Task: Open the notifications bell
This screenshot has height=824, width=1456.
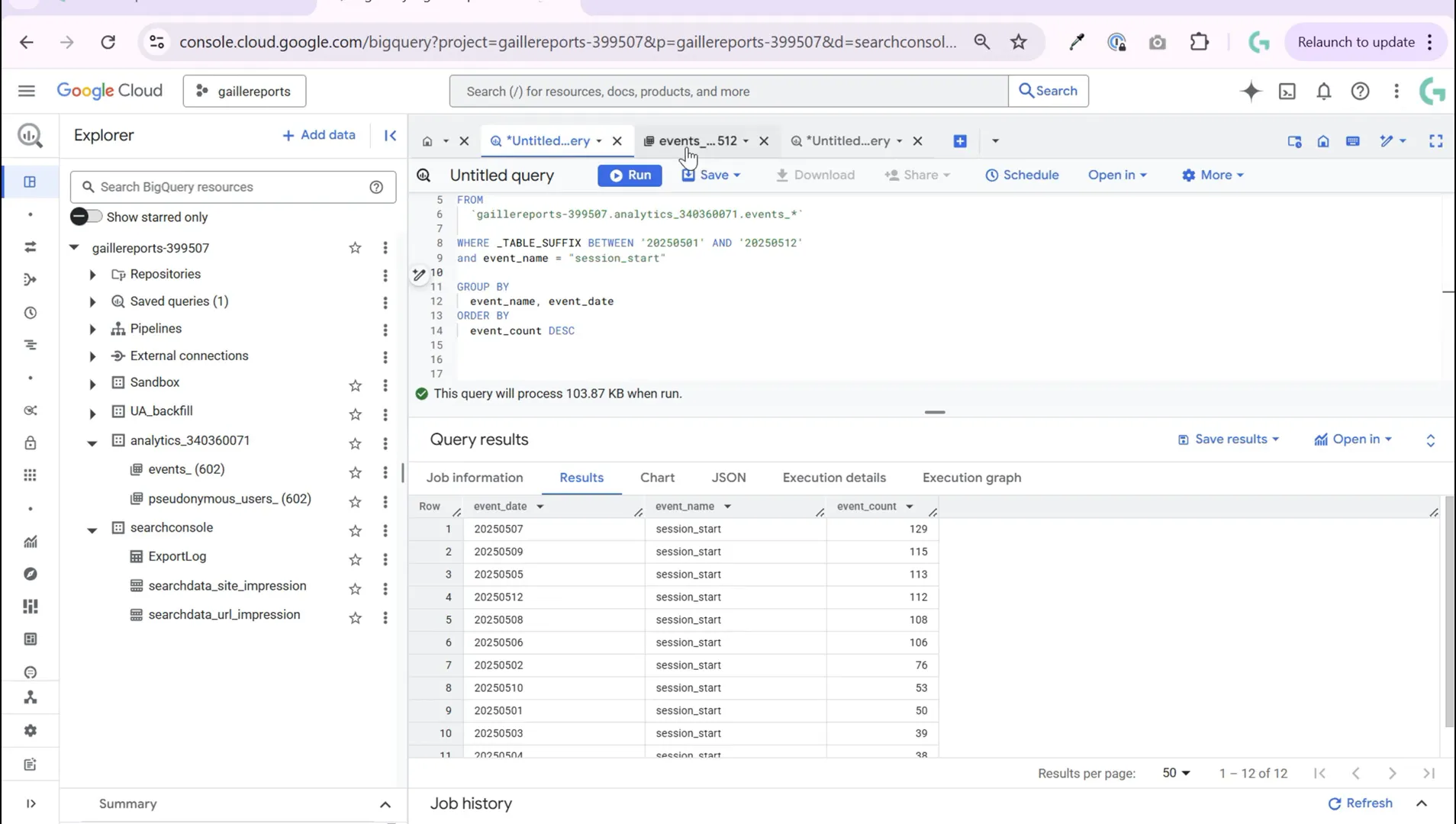Action: pyautogui.click(x=1324, y=91)
